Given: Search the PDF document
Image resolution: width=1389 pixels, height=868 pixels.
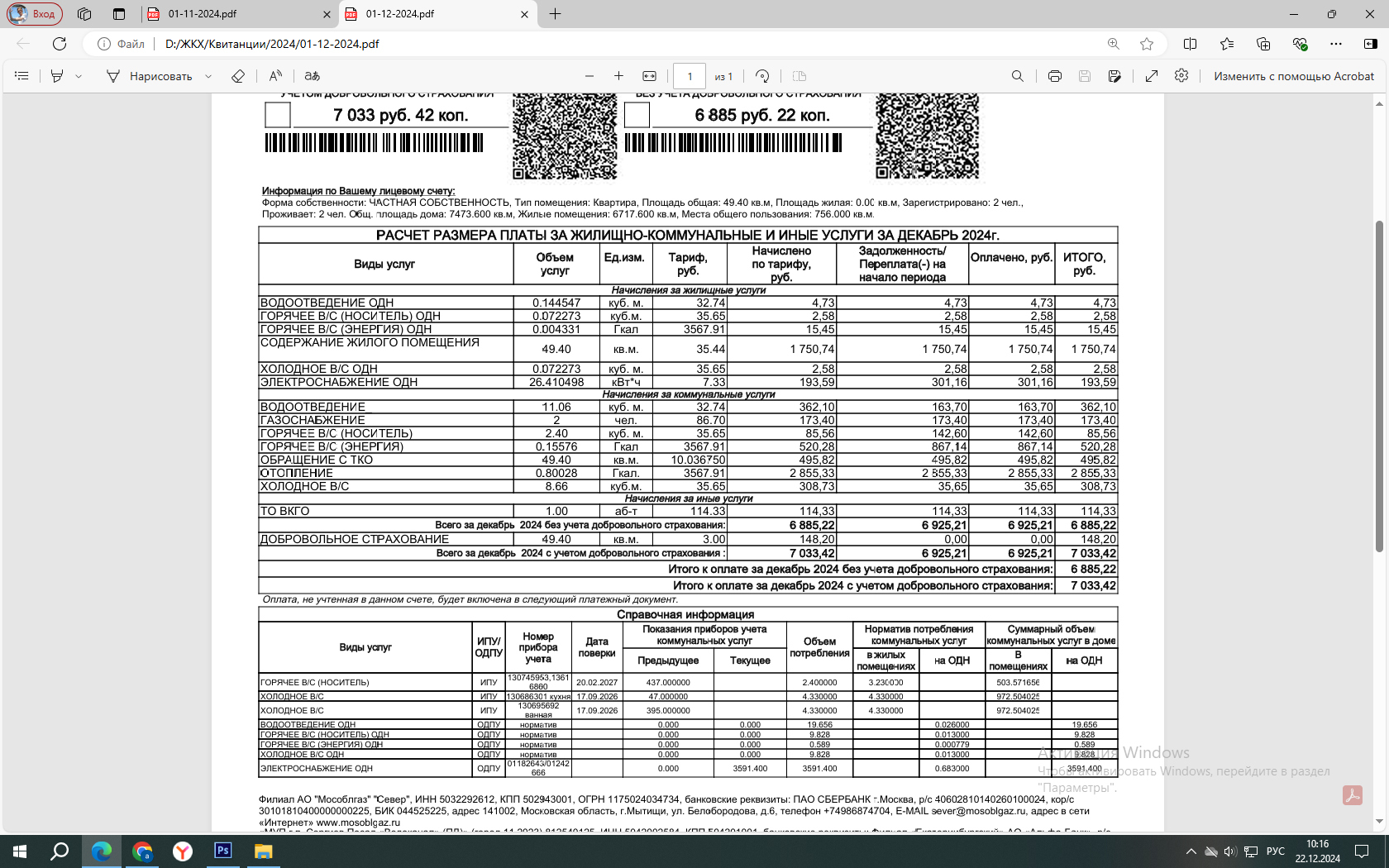Looking at the screenshot, I should (1018, 76).
